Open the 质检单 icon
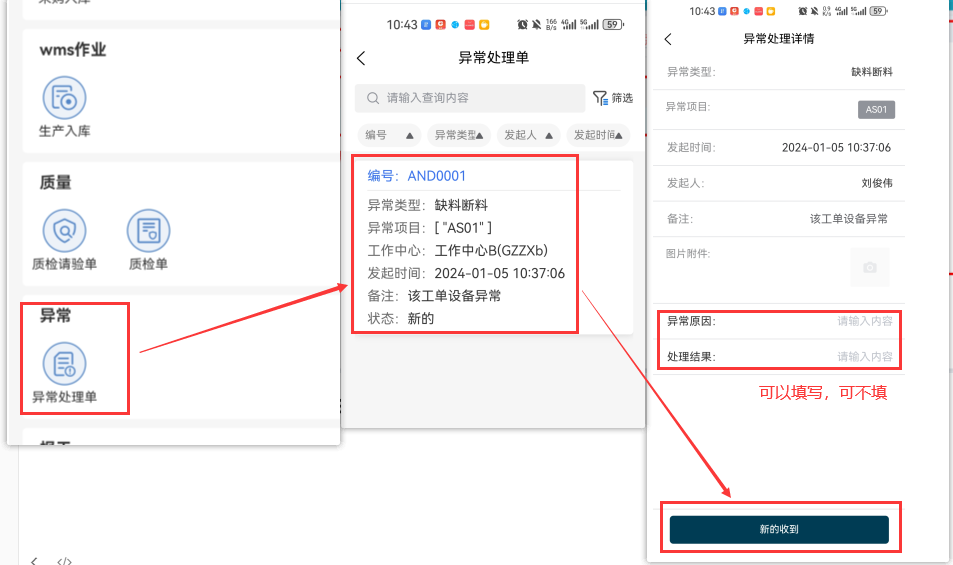This screenshot has width=953, height=565. [x=148, y=232]
